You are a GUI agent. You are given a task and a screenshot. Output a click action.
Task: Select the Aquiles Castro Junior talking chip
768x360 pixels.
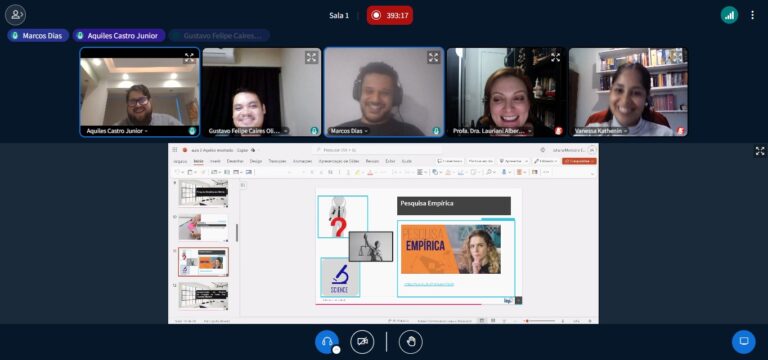click(x=119, y=36)
